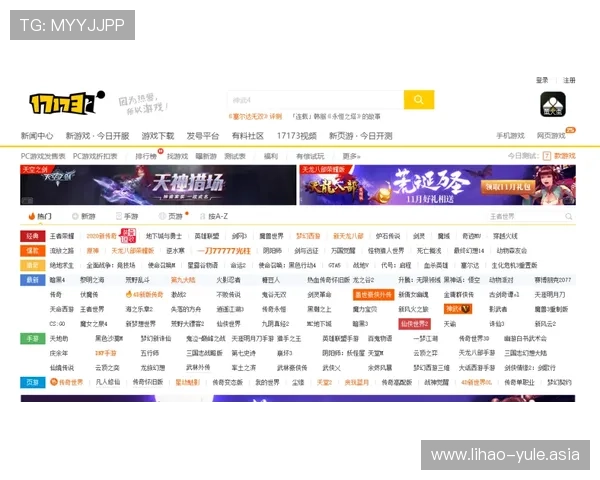Viewport: 600px width, 480px height.
Task: Click the search icon in the 王者世界 filter box
Action: [569, 217]
